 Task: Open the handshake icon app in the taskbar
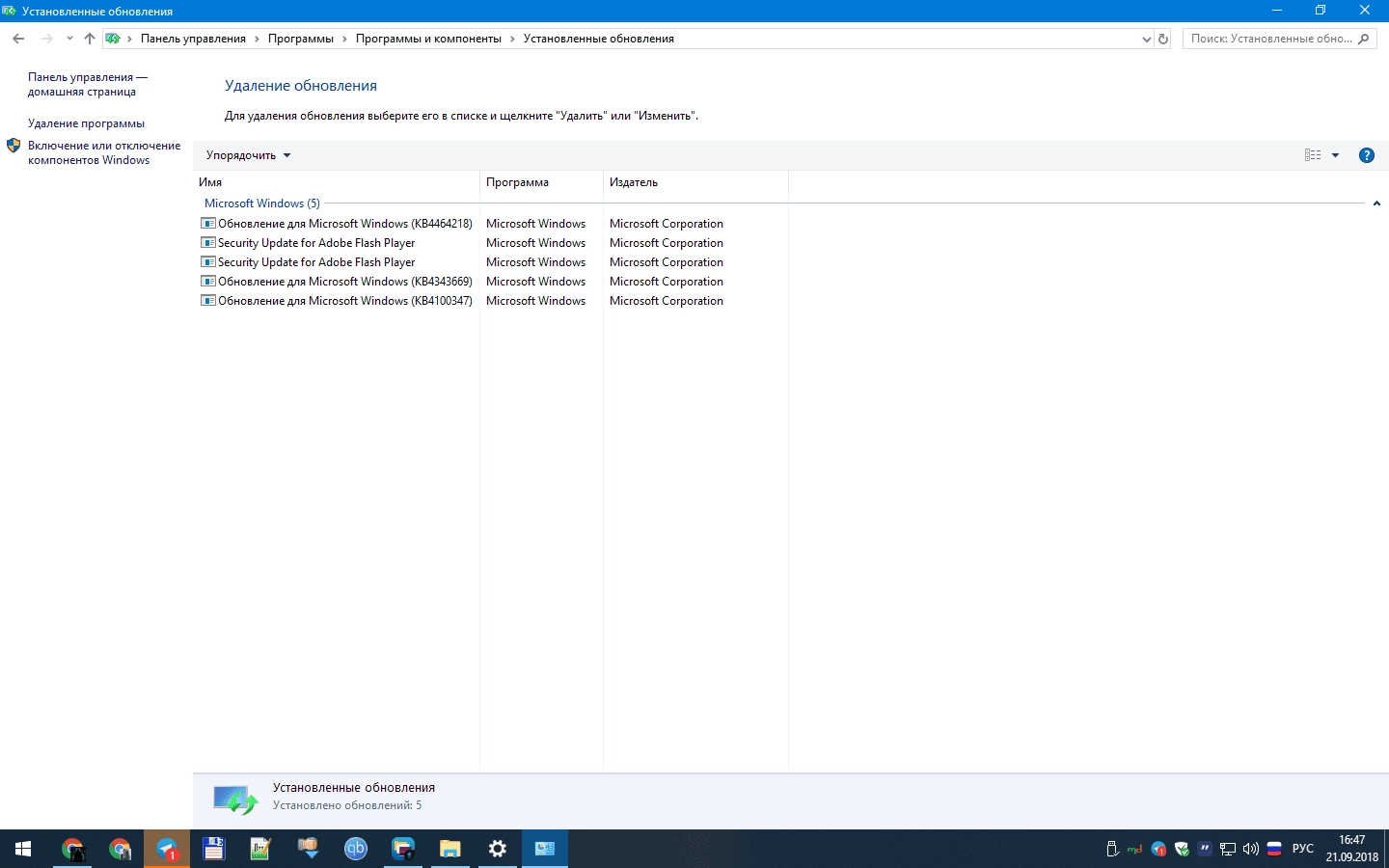point(309,849)
